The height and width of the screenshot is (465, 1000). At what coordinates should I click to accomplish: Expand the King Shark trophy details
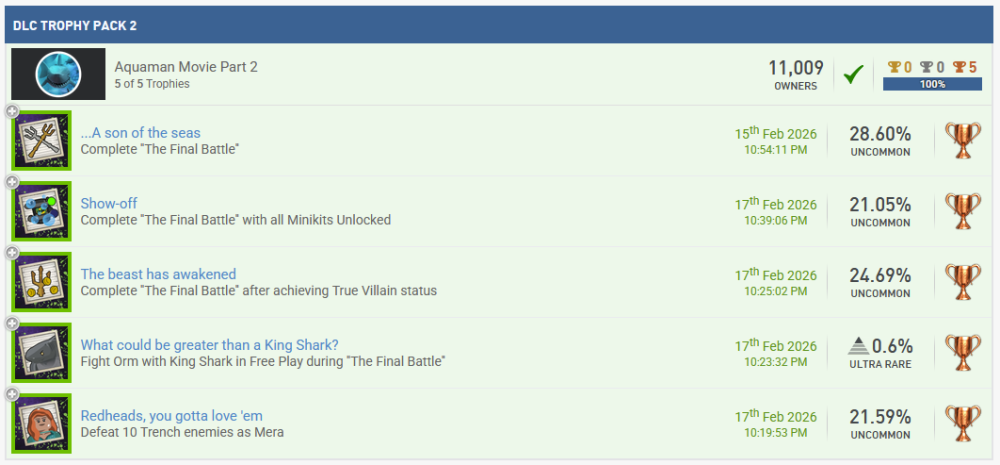tap(12, 323)
